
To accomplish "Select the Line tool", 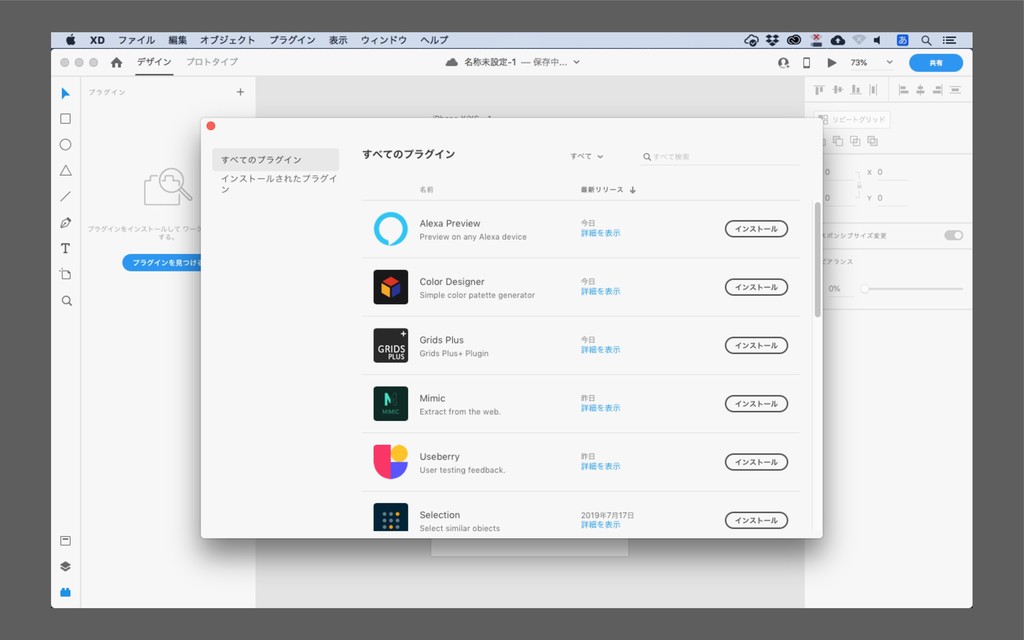I will 65,196.
